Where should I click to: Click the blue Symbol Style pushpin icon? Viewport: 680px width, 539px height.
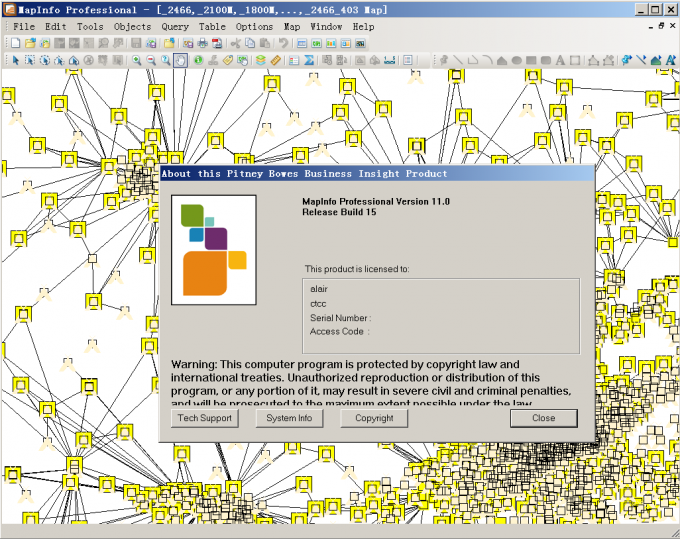click(627, 60)
